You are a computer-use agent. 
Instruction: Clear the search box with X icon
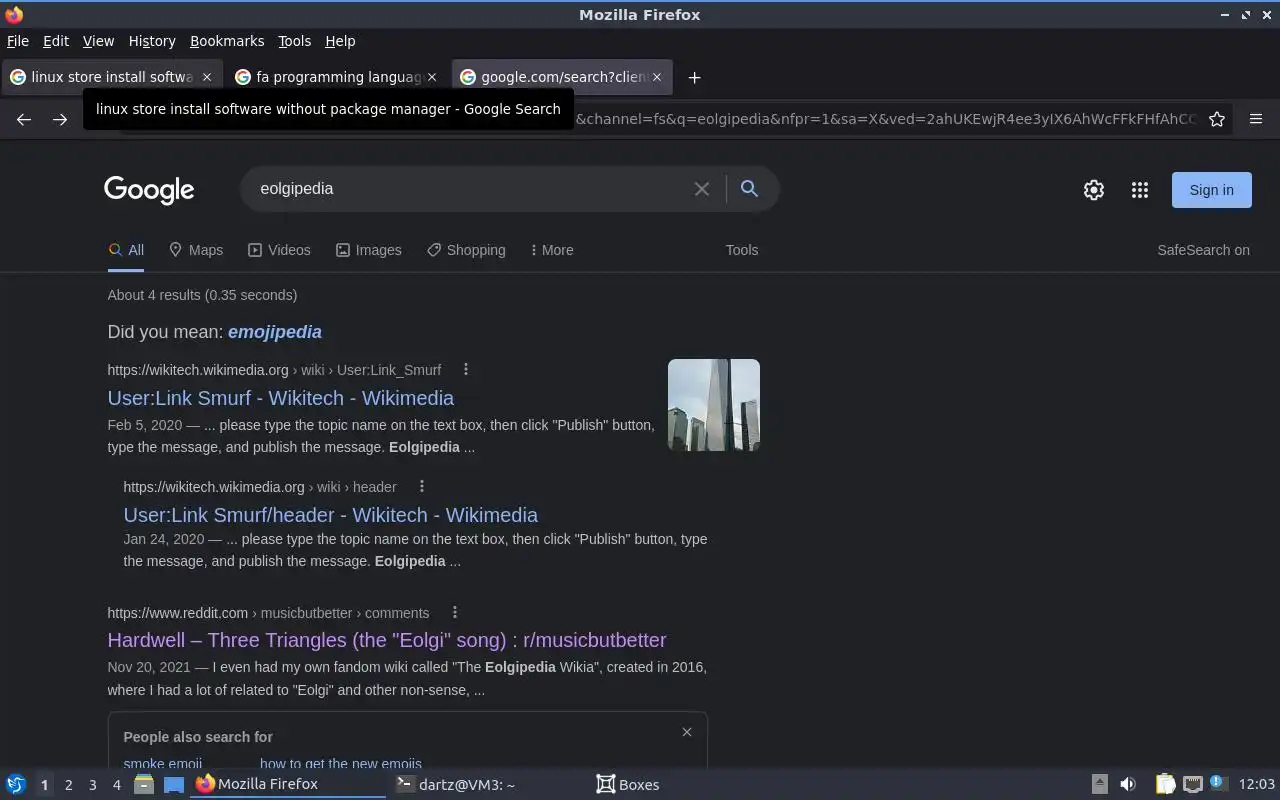[702, 189]
